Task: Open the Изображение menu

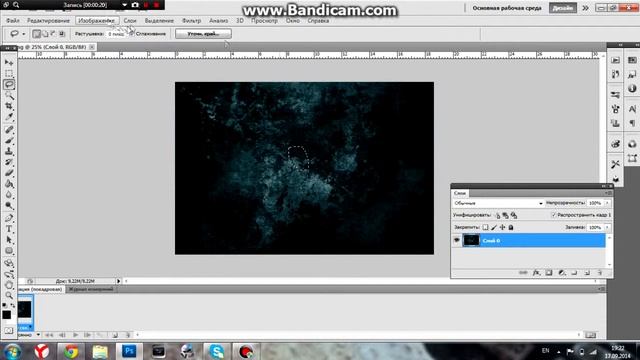Action: 97,20
